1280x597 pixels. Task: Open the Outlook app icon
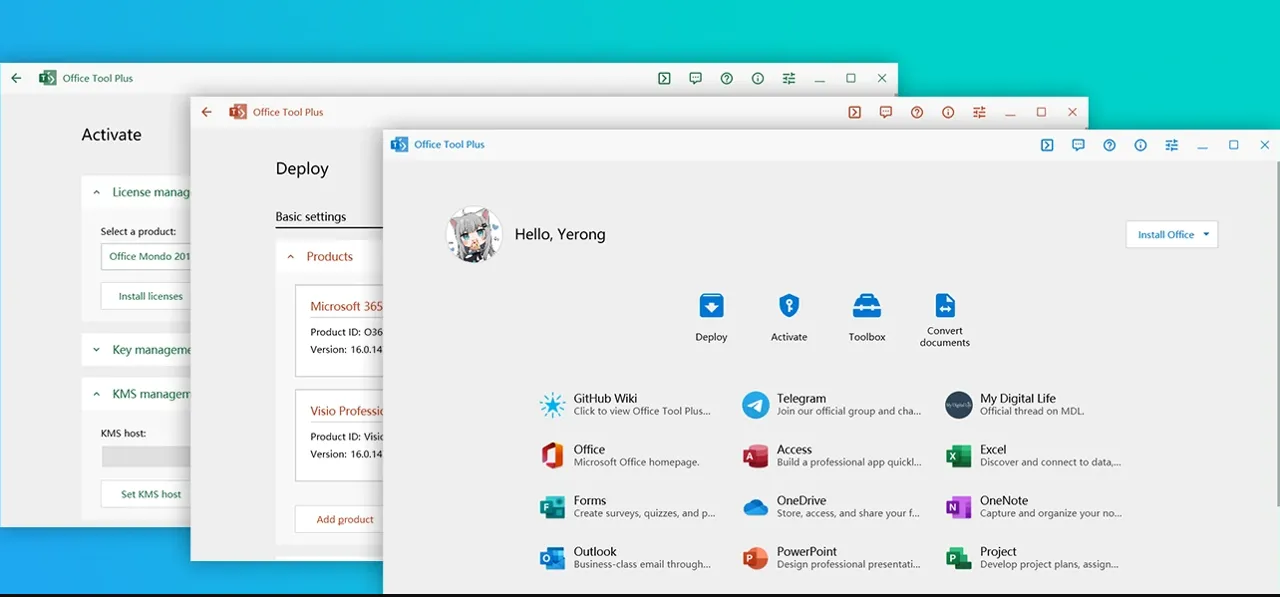[x=552, y=558]
